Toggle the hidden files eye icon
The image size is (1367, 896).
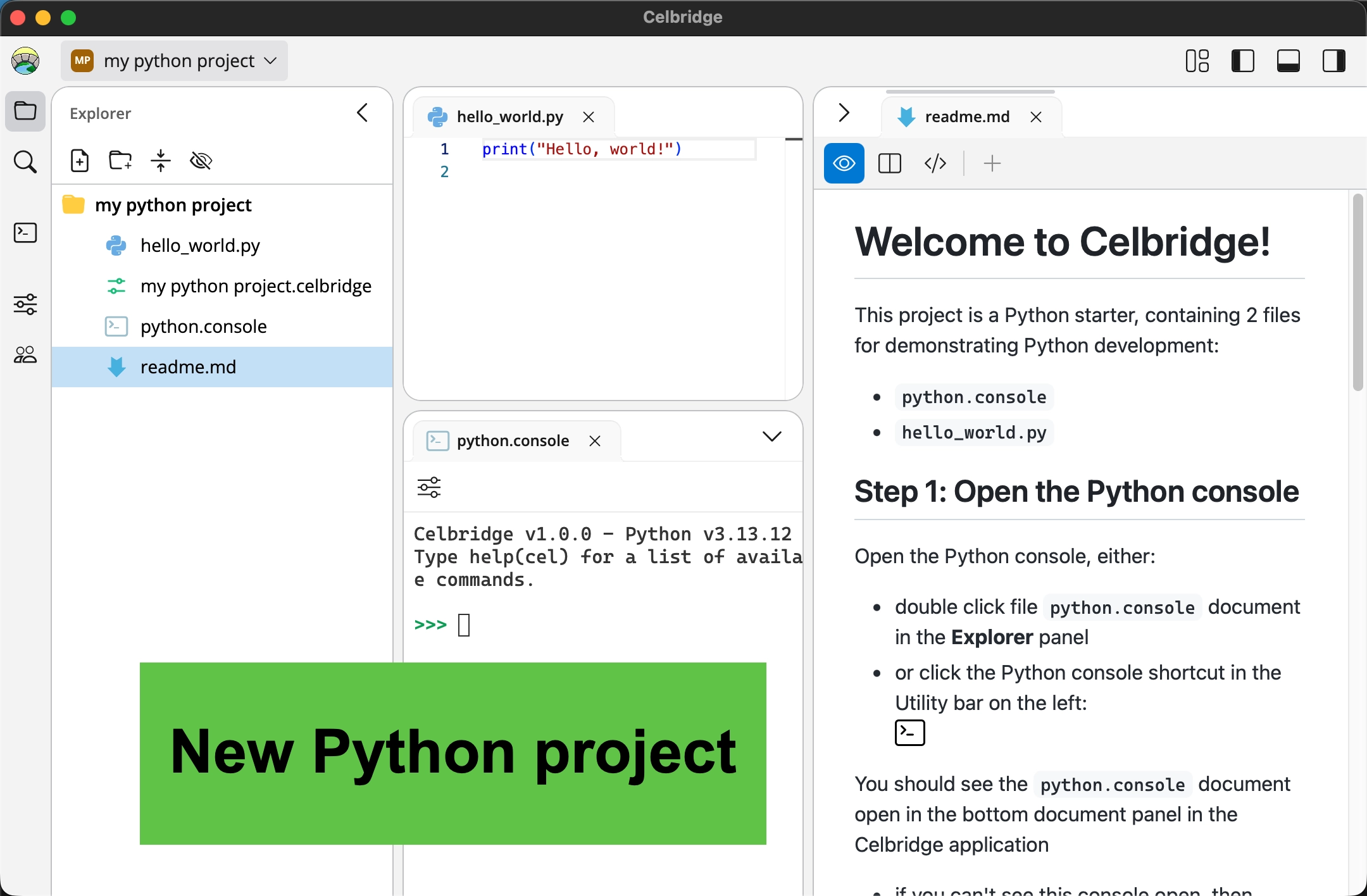(201, 161)
